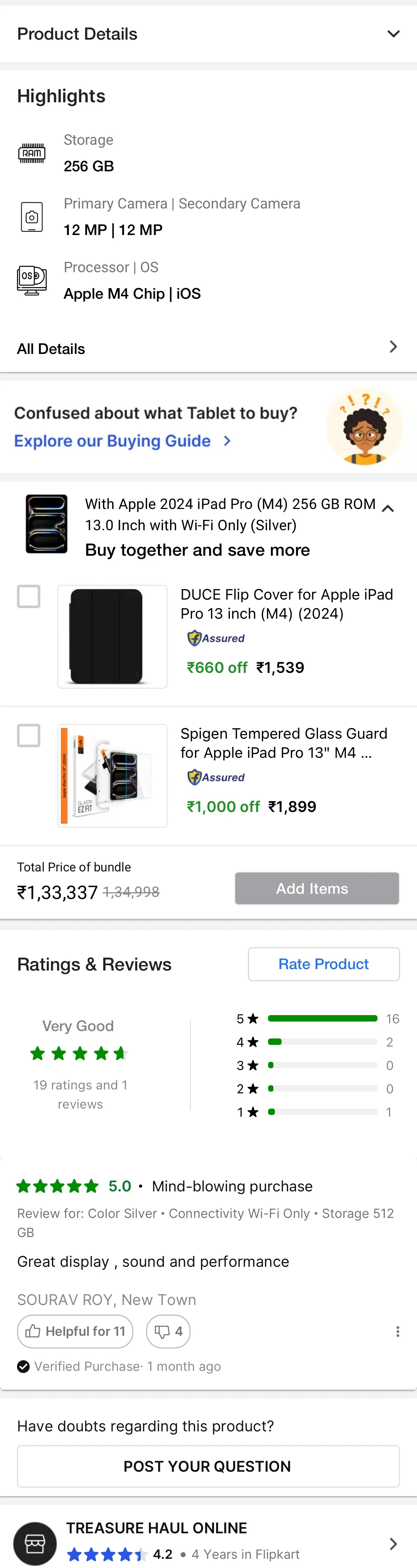Image resolution: width=417 pixels, height=1568 pixels.
Task: Open All Details arrow
Action: (x=393, y=347)
